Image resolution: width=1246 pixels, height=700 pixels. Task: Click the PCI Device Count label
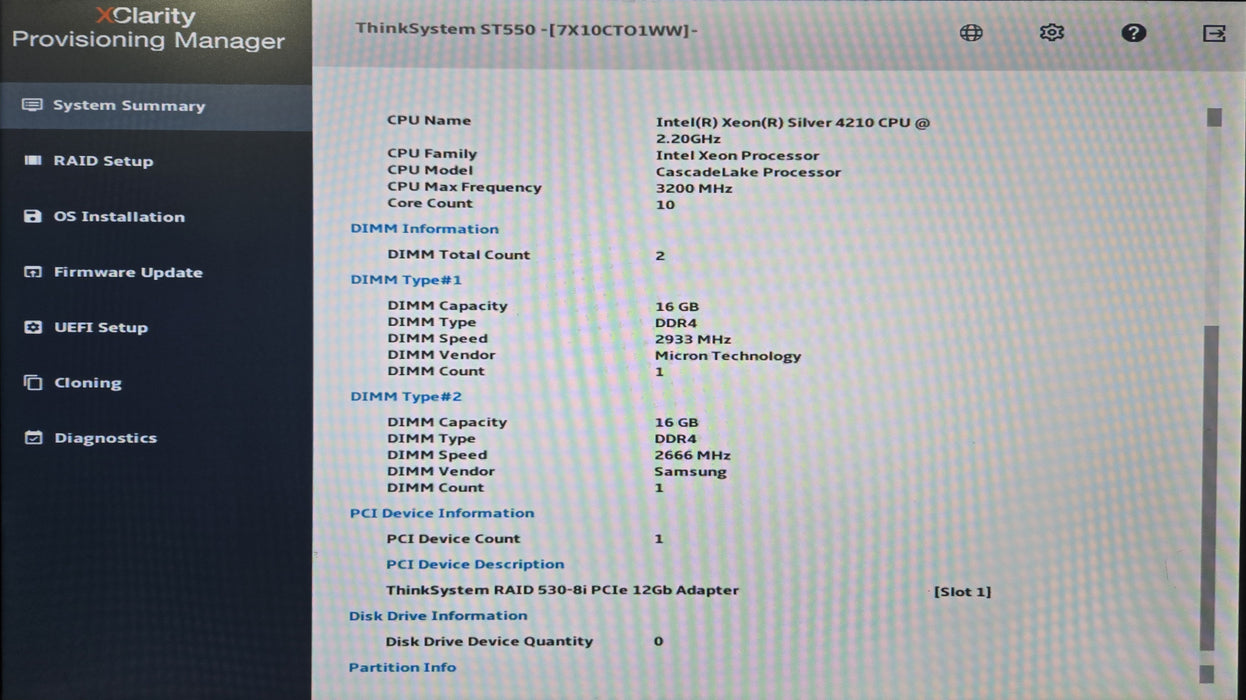(x=453, y=538)
